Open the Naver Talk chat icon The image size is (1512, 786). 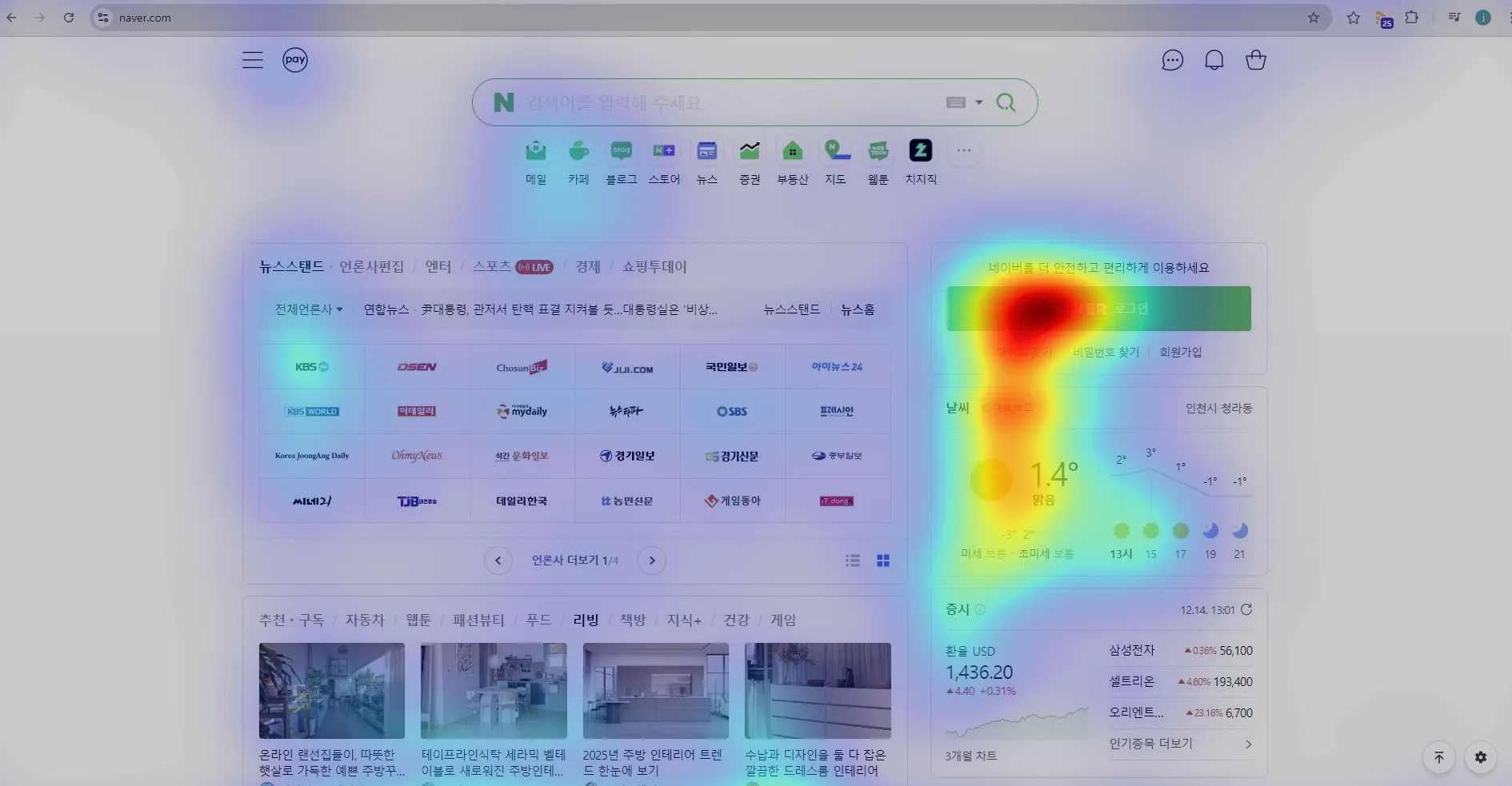1172,60
